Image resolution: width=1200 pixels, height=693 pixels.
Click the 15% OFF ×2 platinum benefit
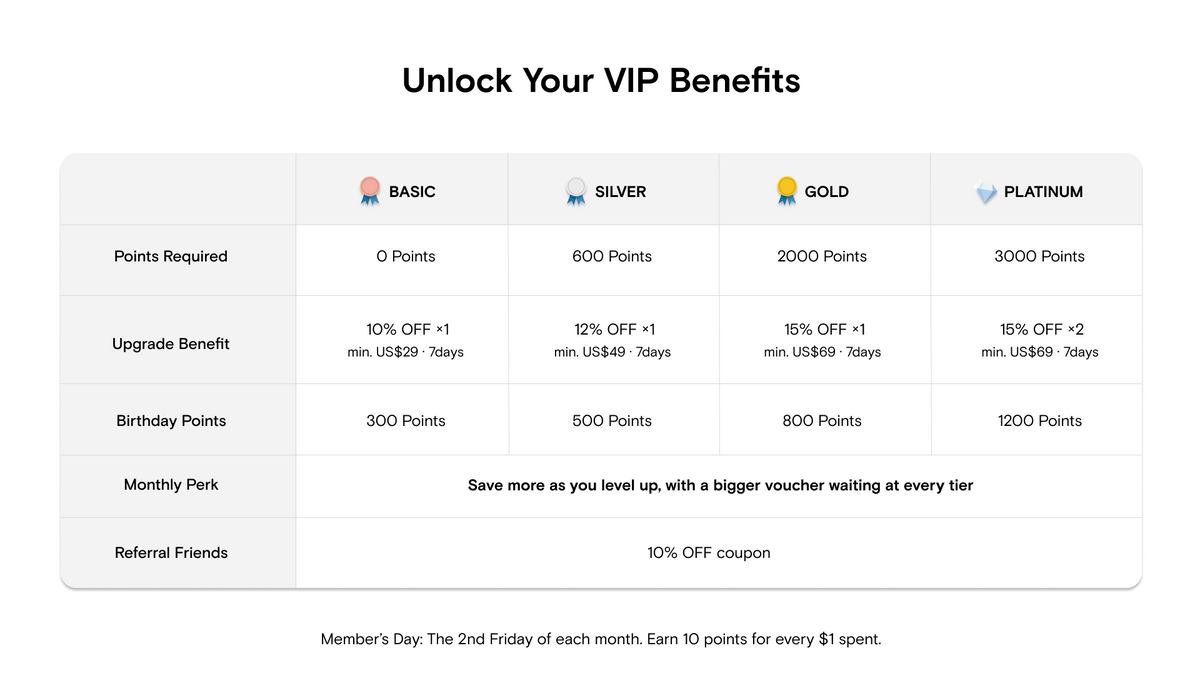[x=1042, y=329]
